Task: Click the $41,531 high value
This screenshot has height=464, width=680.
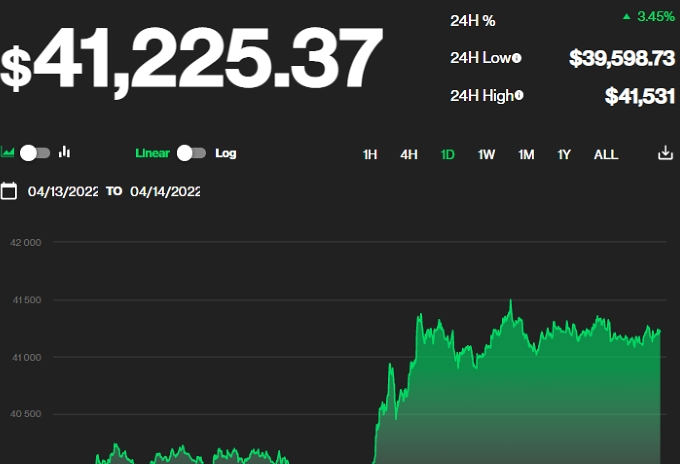Action: click(x=640, y=96)
